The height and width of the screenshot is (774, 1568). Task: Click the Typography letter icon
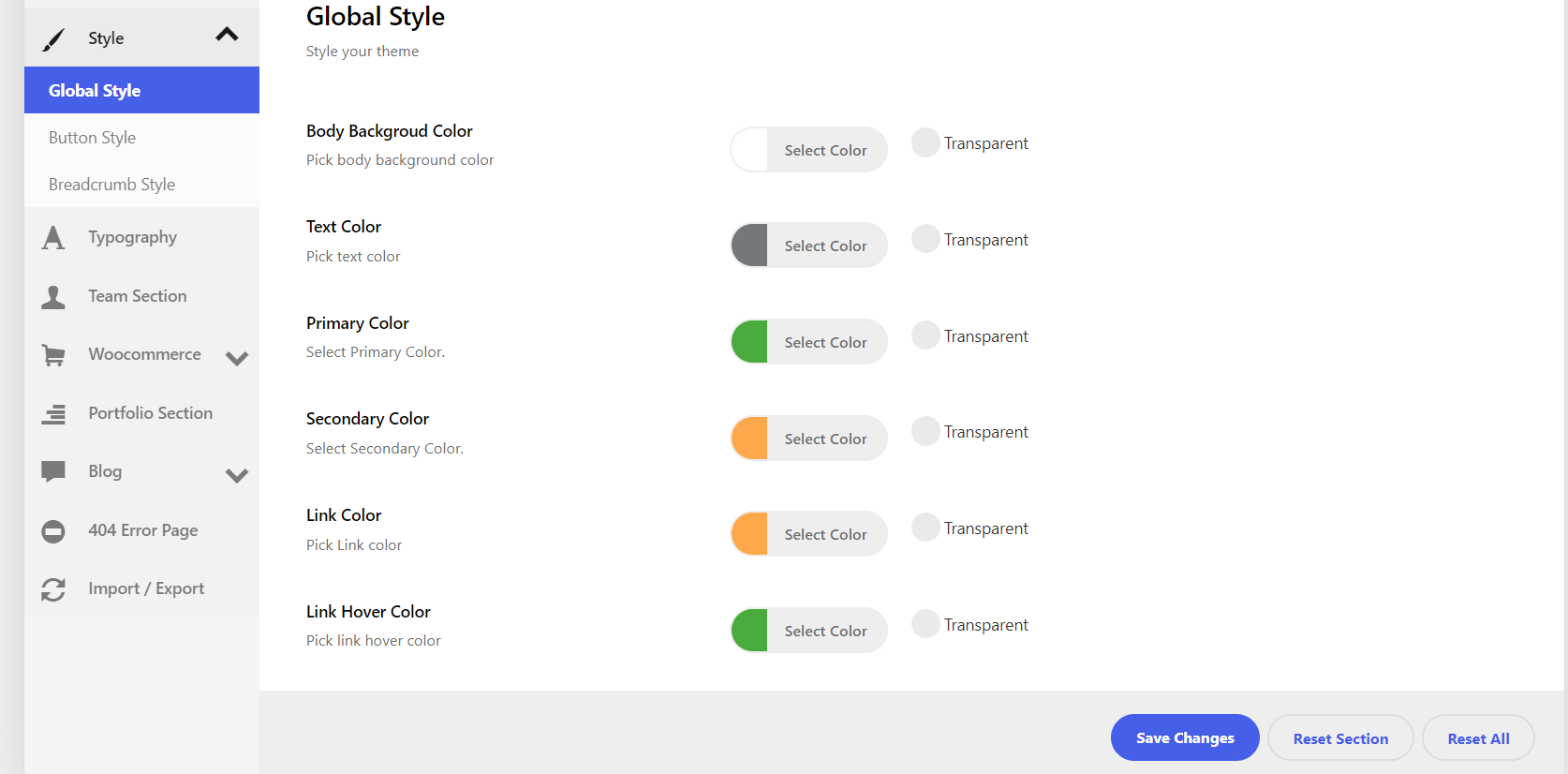pyautogui.click(x=53, y=237)
